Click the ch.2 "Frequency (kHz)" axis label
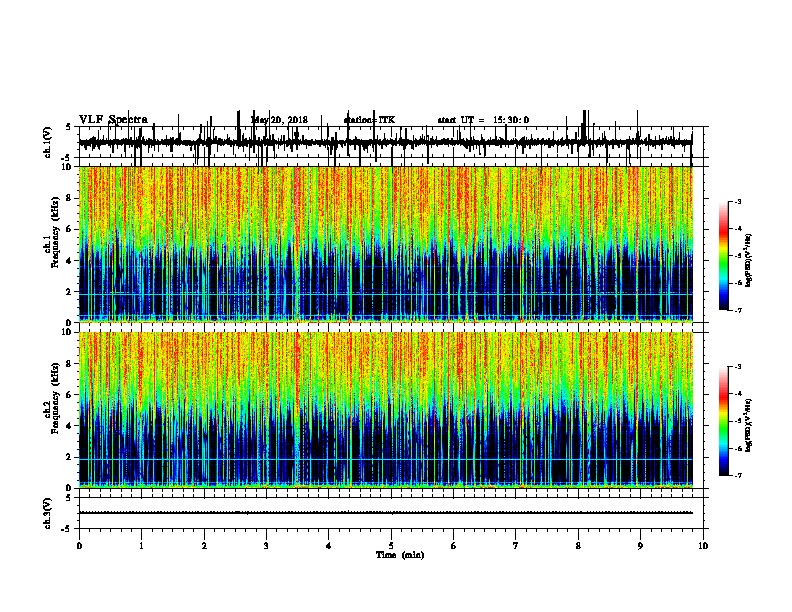The height and width of the screenshot is (612, 792). [55, 397]
